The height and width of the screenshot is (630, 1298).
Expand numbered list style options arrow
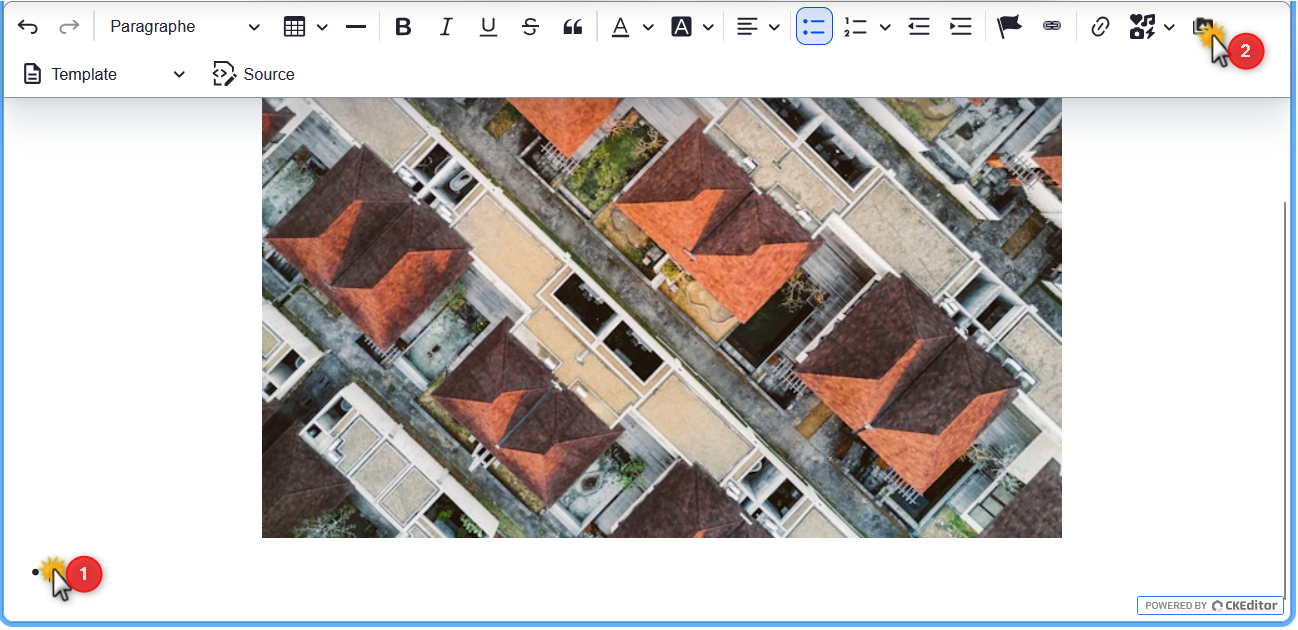tap(885, 27)
